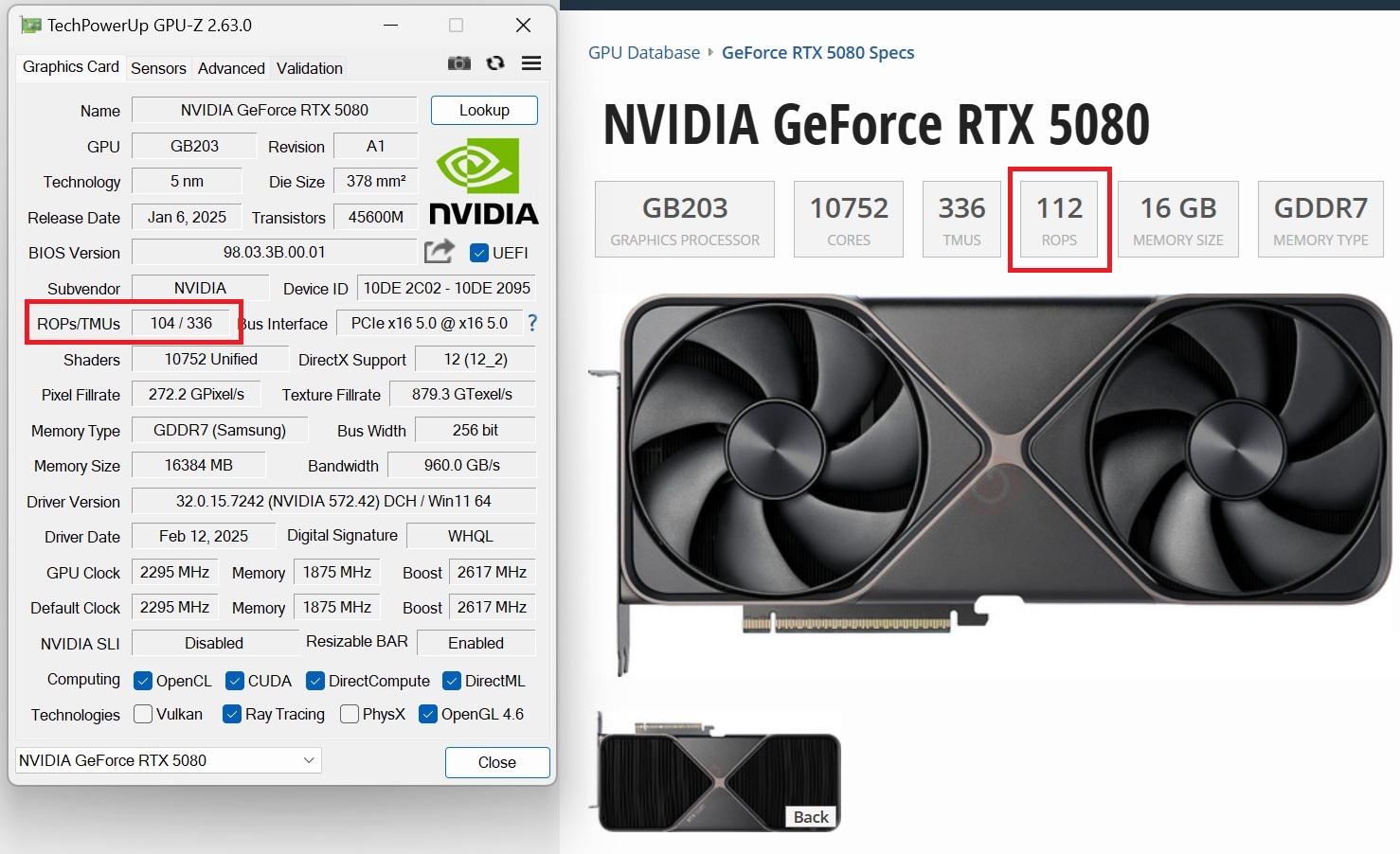Toggle the PhysX checkbox

pyautogui.click(x=350, y=714)
